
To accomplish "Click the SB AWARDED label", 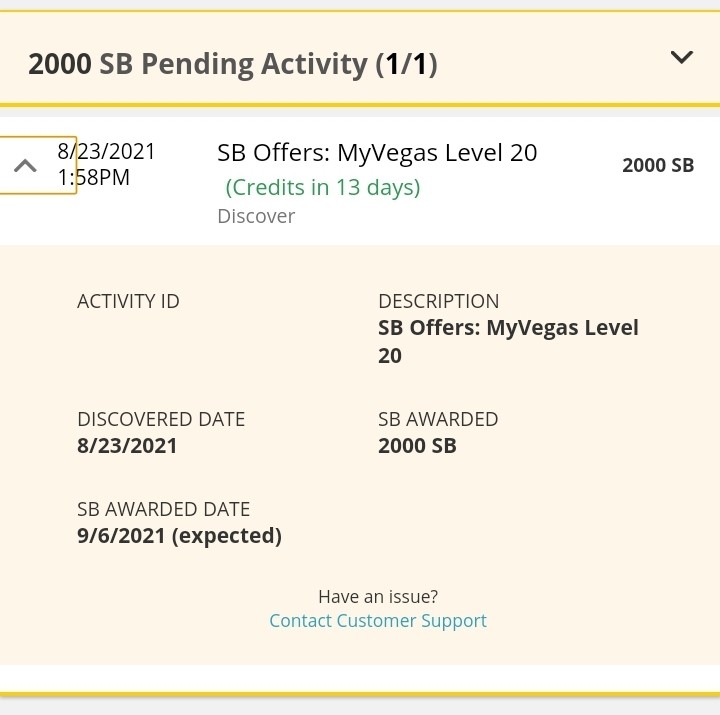I will 438,419.
